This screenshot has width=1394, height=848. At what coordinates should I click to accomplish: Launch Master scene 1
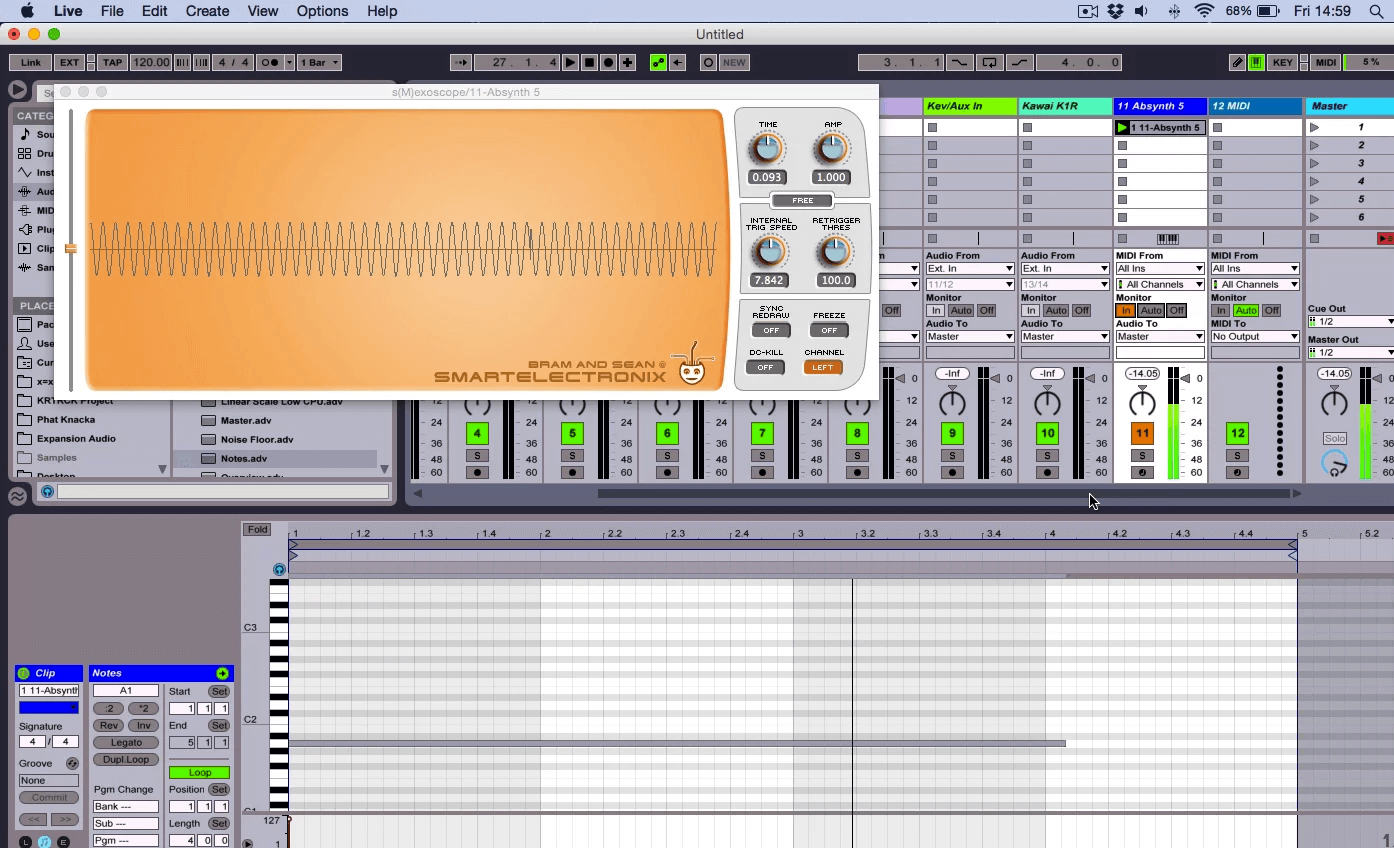tap(1314, 128)
